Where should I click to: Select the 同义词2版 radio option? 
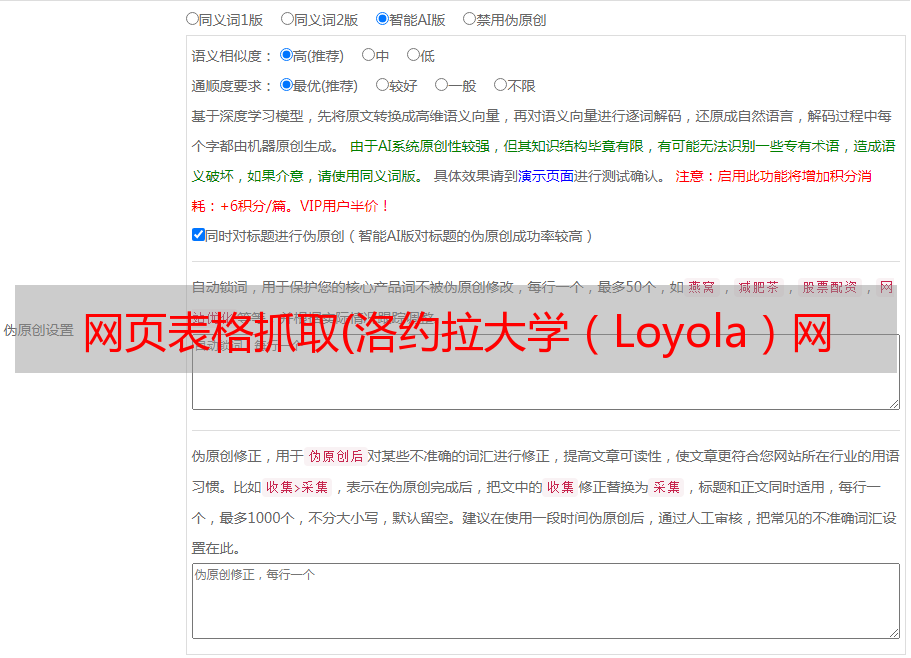[x=287, y=19]
